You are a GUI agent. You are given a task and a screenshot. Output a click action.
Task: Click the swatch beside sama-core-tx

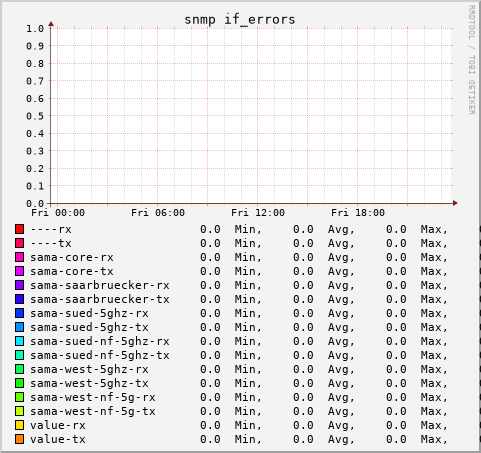tap(19, 271)
